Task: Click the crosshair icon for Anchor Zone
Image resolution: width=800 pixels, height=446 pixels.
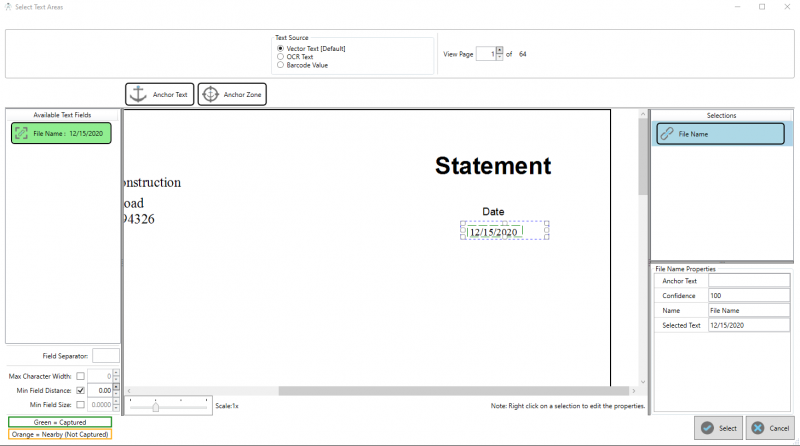Action: (x=210, y=94)
